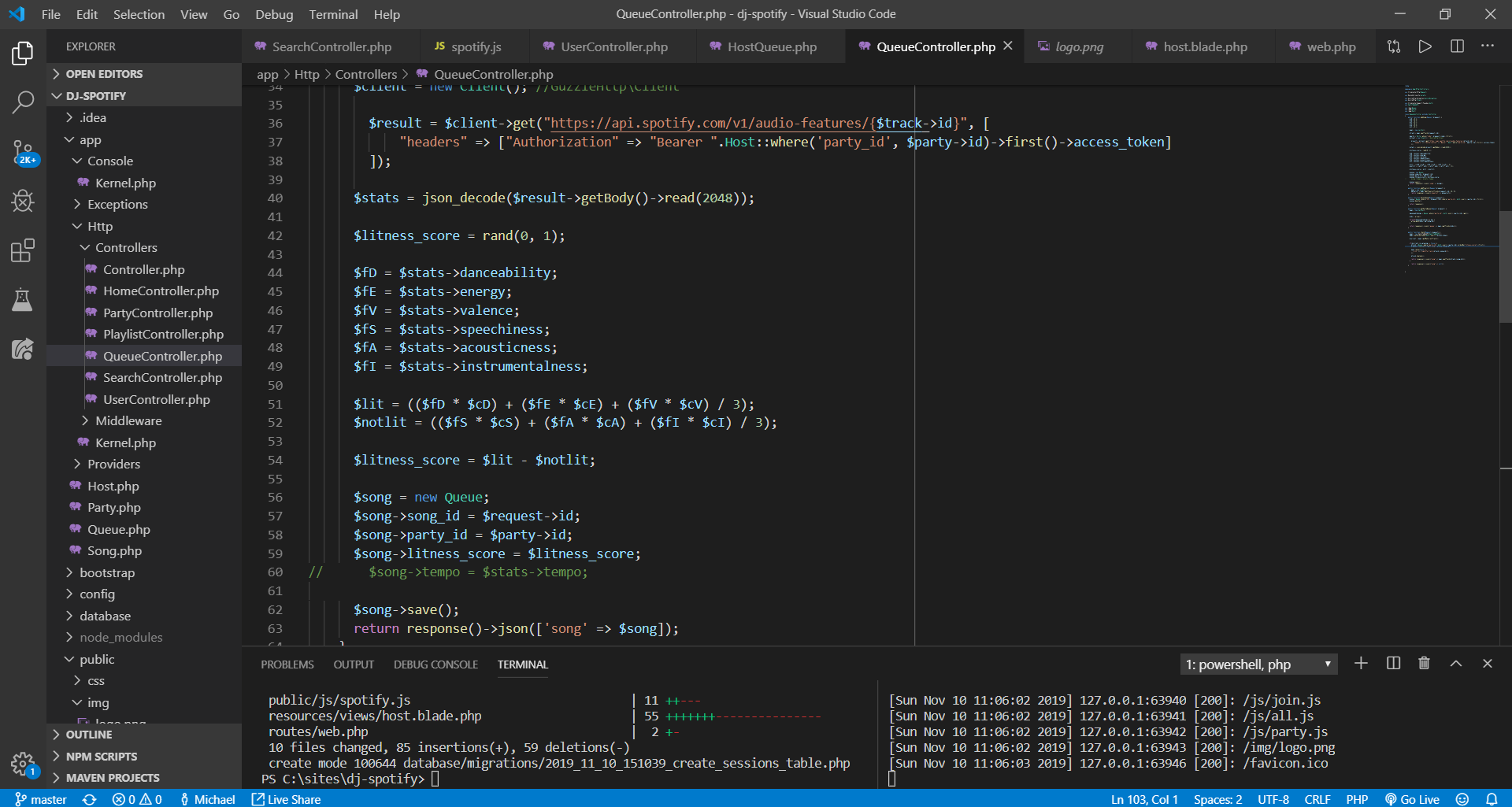Add a new terminal with plus icon
The height and width of the screenshot is (807, 1512).
pos(1361,664)
